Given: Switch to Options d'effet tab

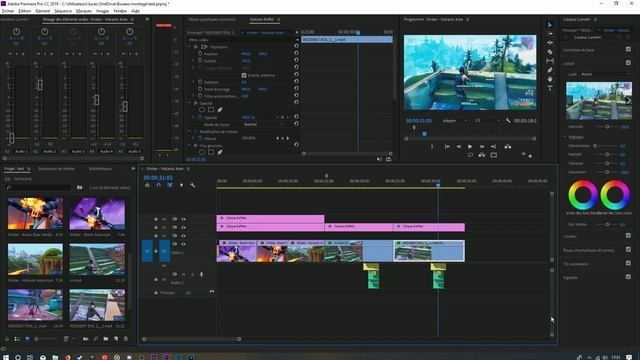Looking at the screenshot, I should (x=262, y=19).
